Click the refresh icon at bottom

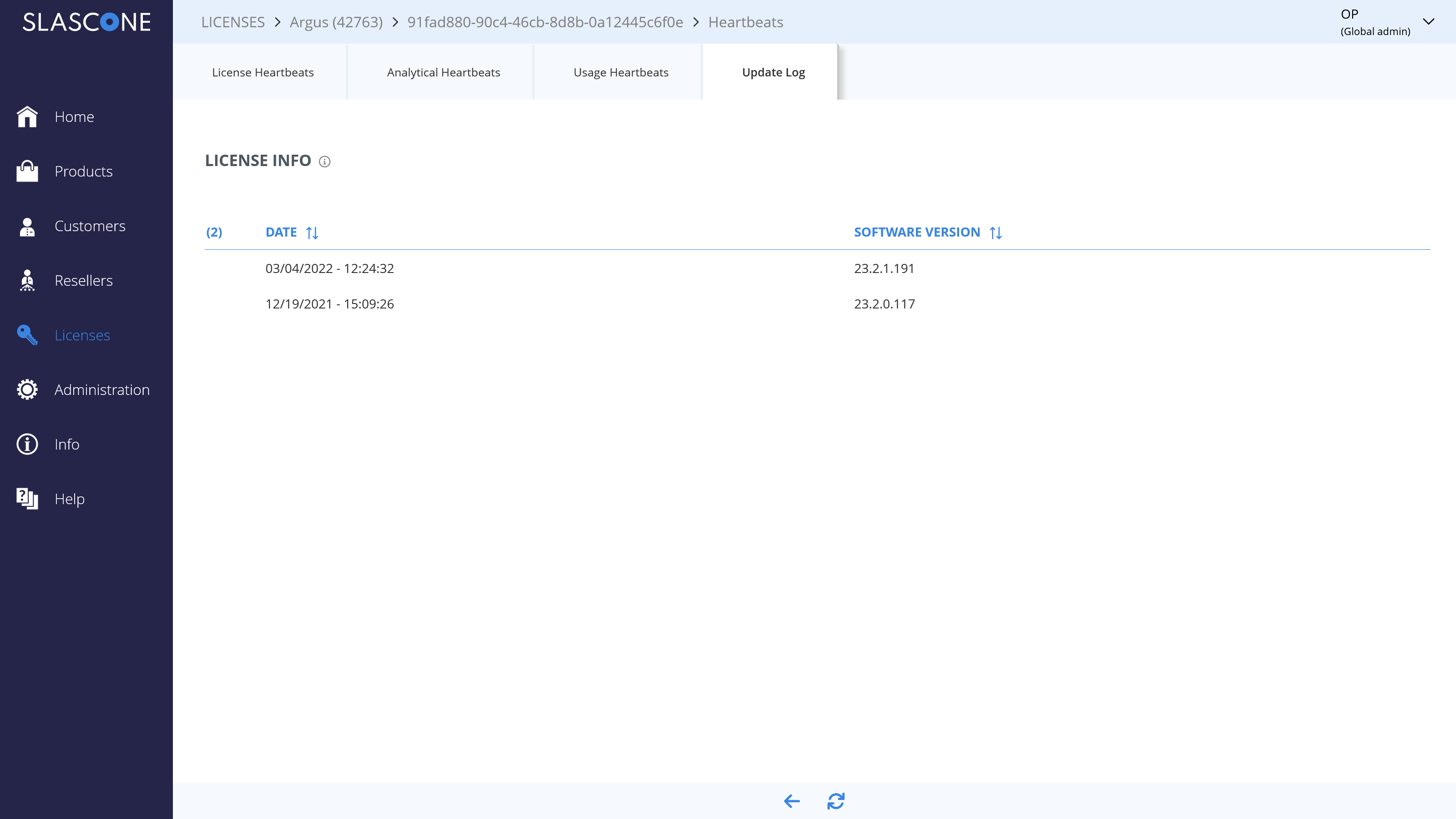pyautogui.click(x=836, y=801)
